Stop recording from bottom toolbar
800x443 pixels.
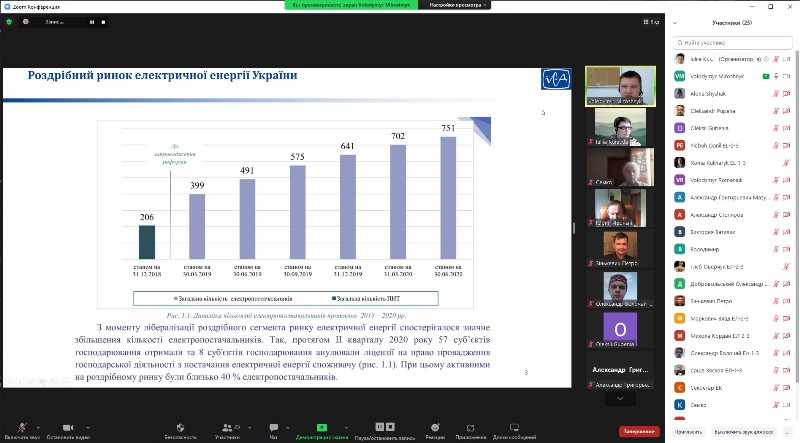390,427
